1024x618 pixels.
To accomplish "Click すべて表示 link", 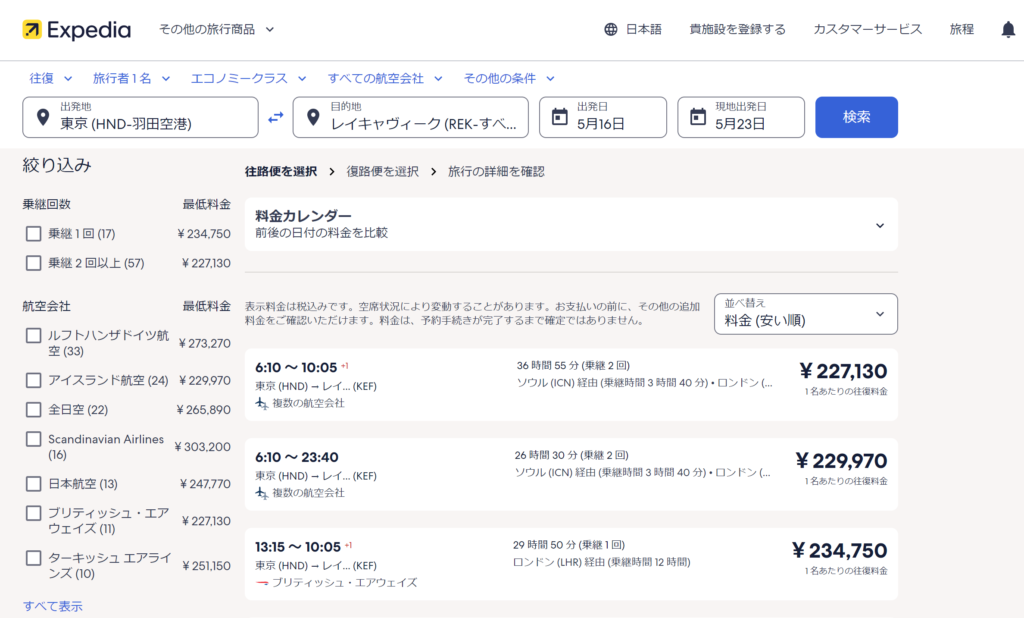I will pyautogui.click(x=53, y=606).
